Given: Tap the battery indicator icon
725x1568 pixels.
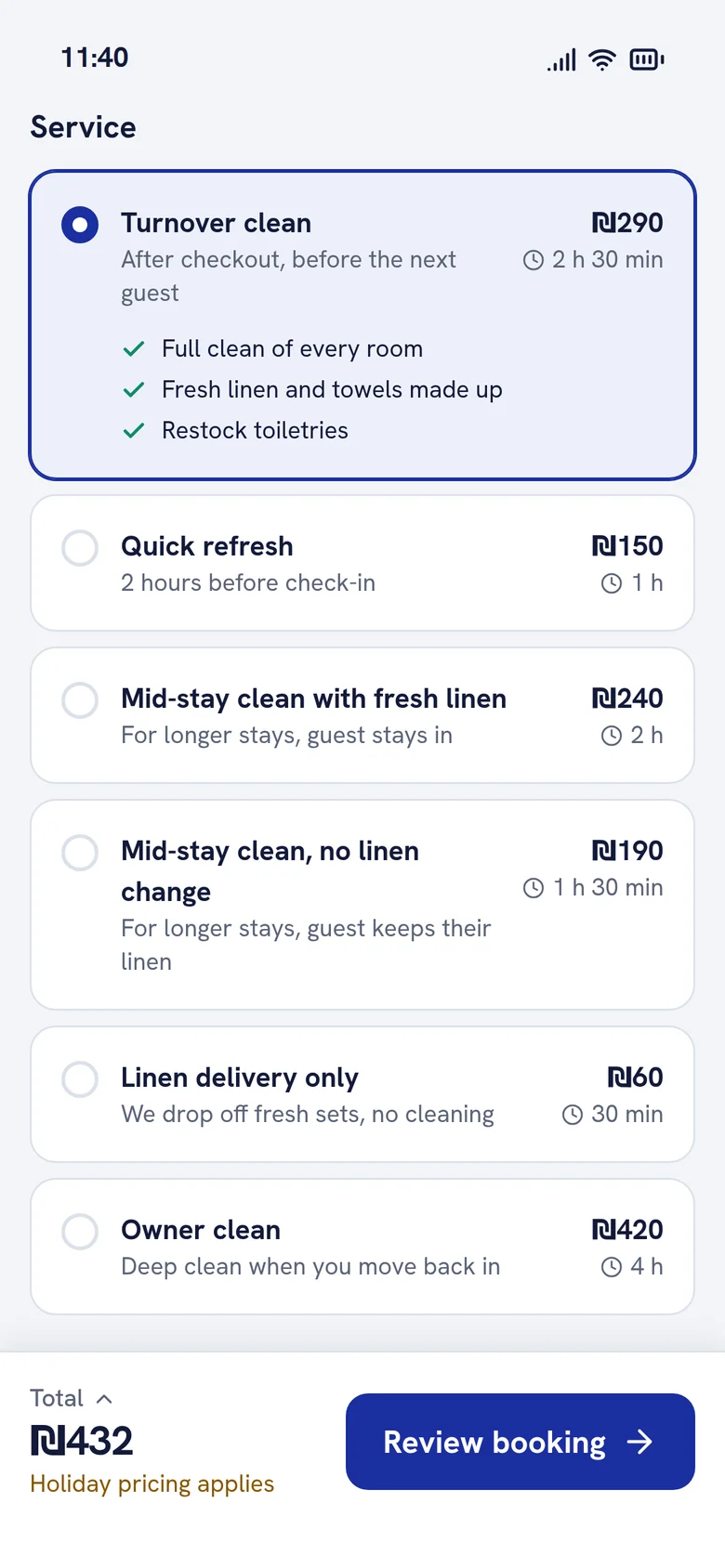Looking at the screenshot, I should [x=647, y=59].
